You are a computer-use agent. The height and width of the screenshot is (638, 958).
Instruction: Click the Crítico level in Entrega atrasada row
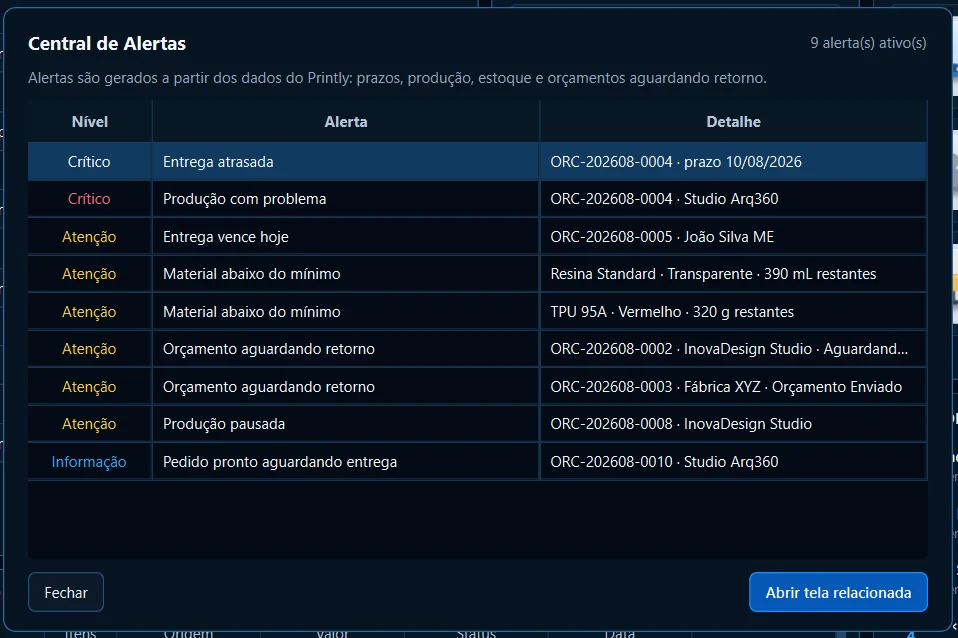89,162
